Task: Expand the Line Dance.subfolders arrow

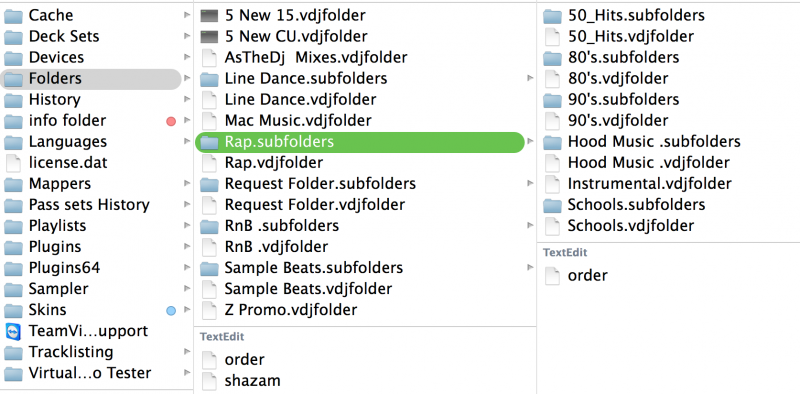Action: coord(531,79)
